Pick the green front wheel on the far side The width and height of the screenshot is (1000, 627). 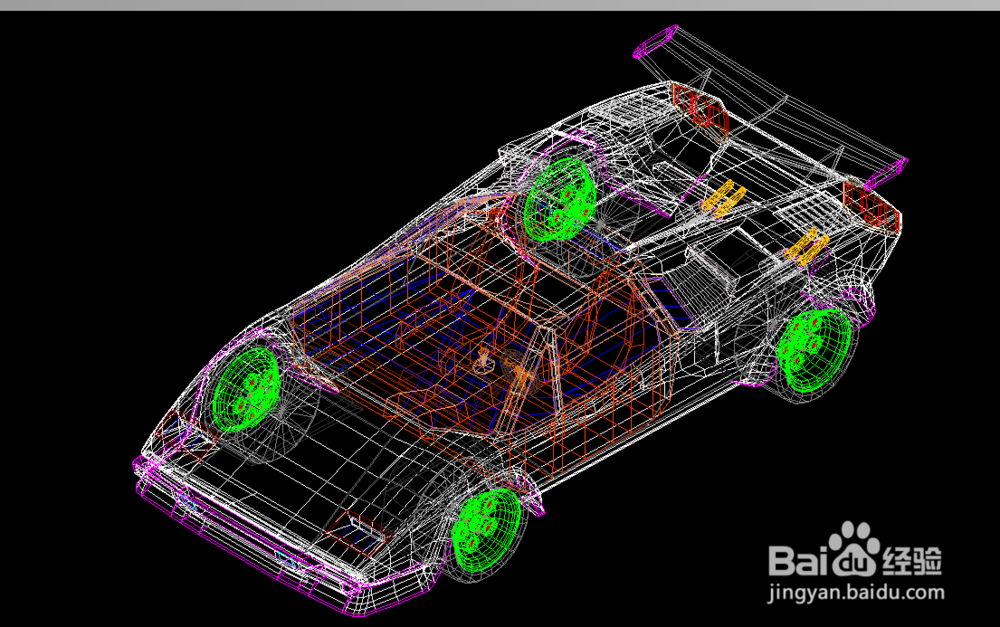pos(246,390)
